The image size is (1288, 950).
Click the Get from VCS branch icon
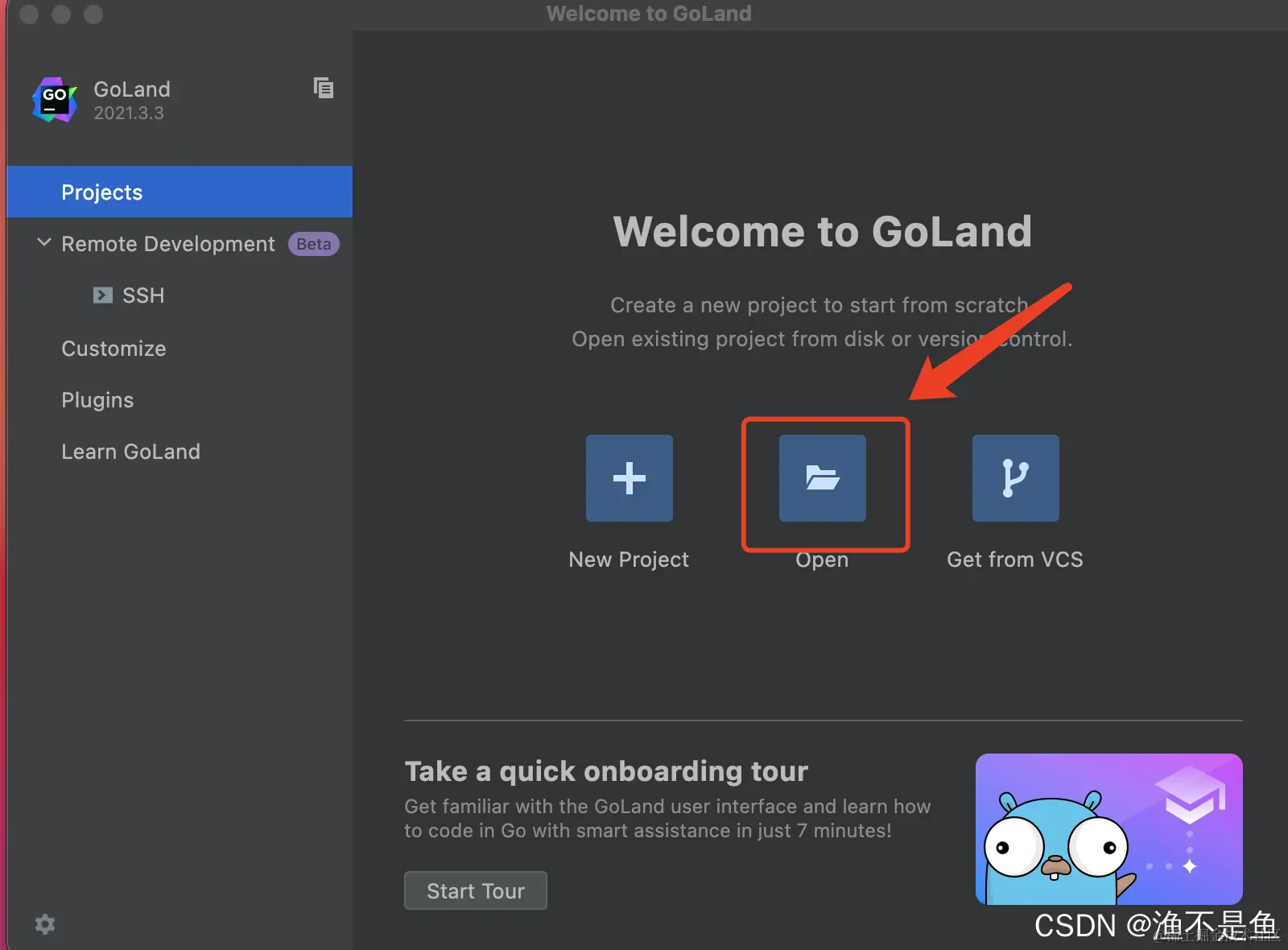coord(1015,478)
